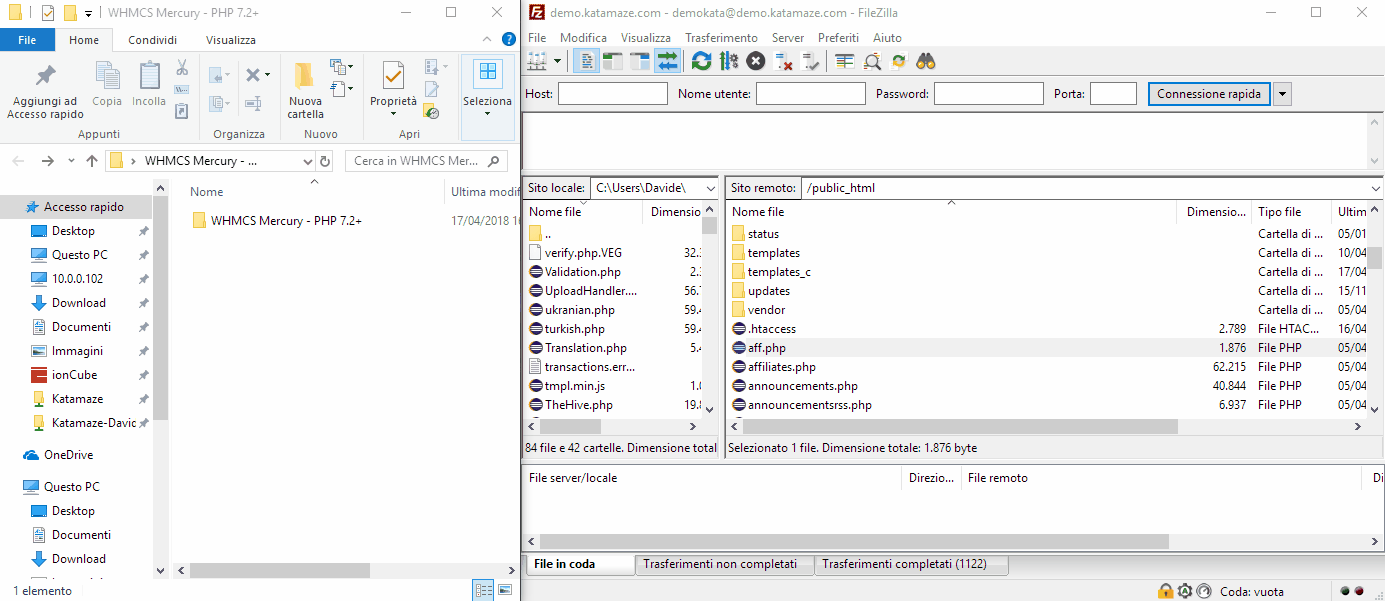This screenshot has width=1385, height=601.
Task: Switch Explorer to details view
Action: click(484, 591)
